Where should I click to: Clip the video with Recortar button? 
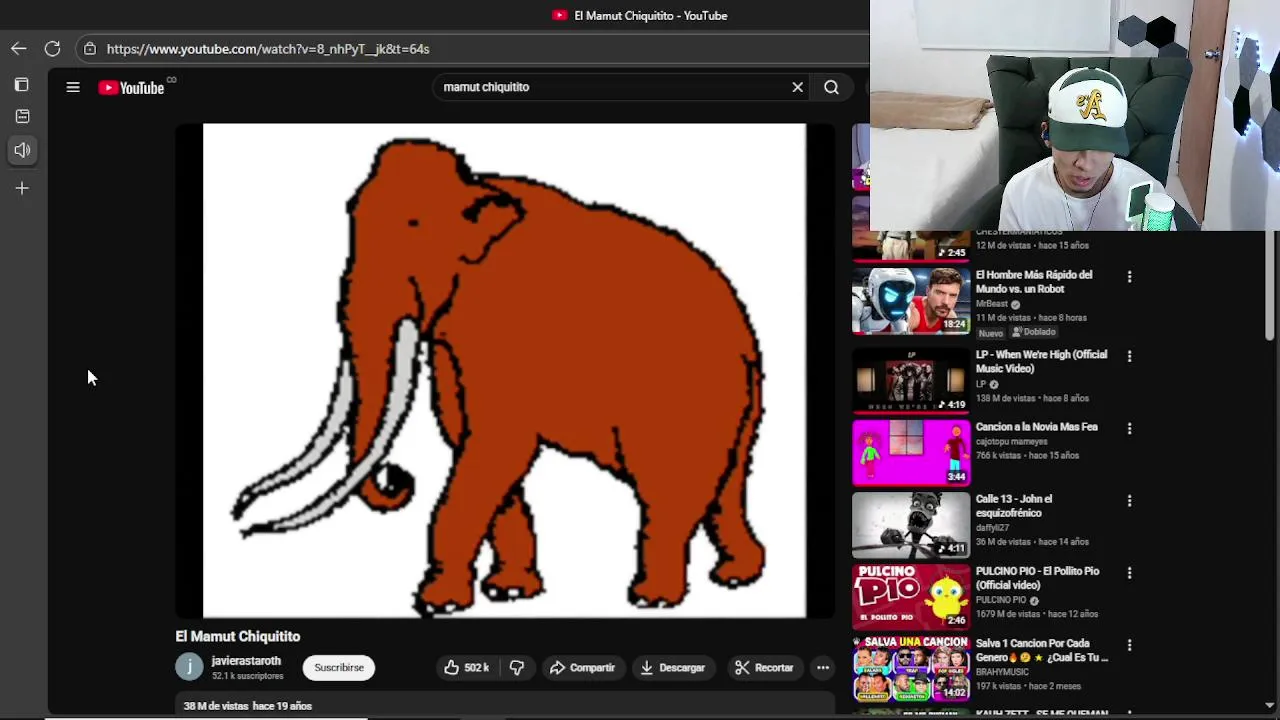[764, 667]
